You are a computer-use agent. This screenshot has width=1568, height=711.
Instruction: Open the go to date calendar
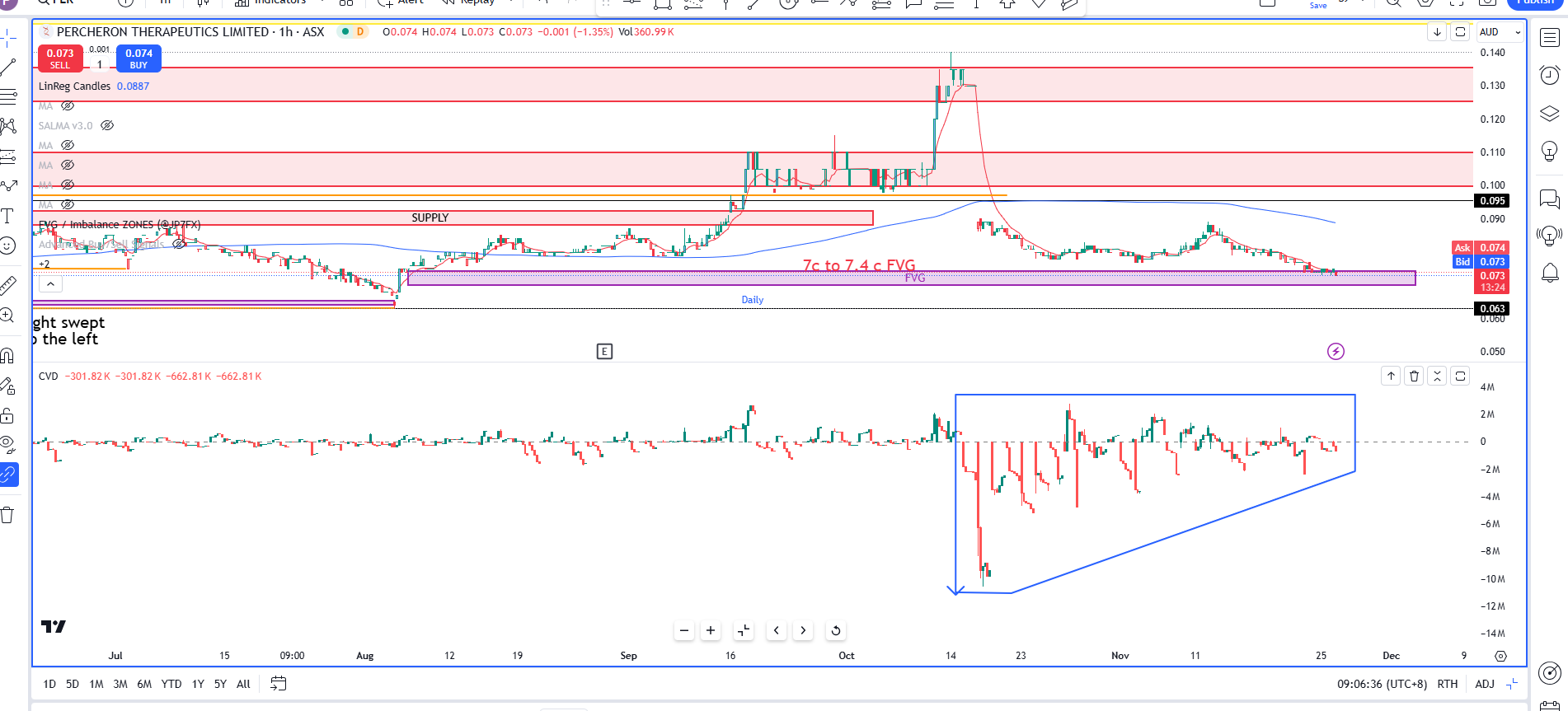pyautogui.click(x=279, y=684)
